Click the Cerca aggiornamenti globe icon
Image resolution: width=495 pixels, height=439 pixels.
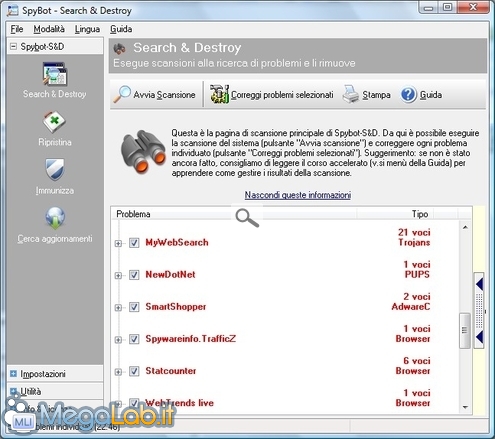pyautogui.click(x=55, y=218)
